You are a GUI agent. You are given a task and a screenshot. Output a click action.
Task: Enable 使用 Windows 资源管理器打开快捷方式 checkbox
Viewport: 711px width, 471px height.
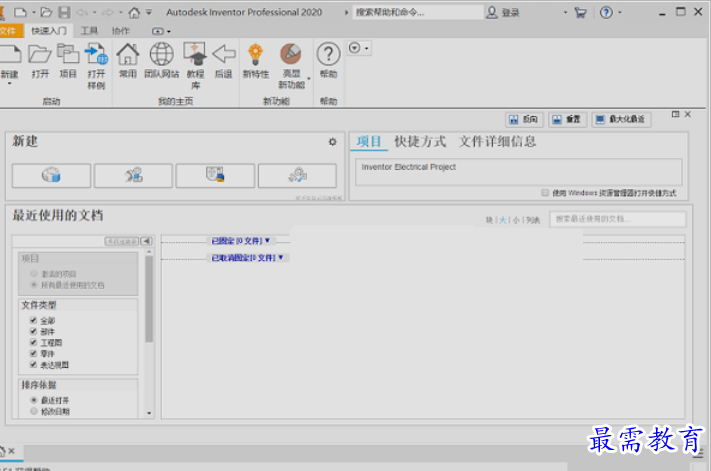click(x=545, y=193)
